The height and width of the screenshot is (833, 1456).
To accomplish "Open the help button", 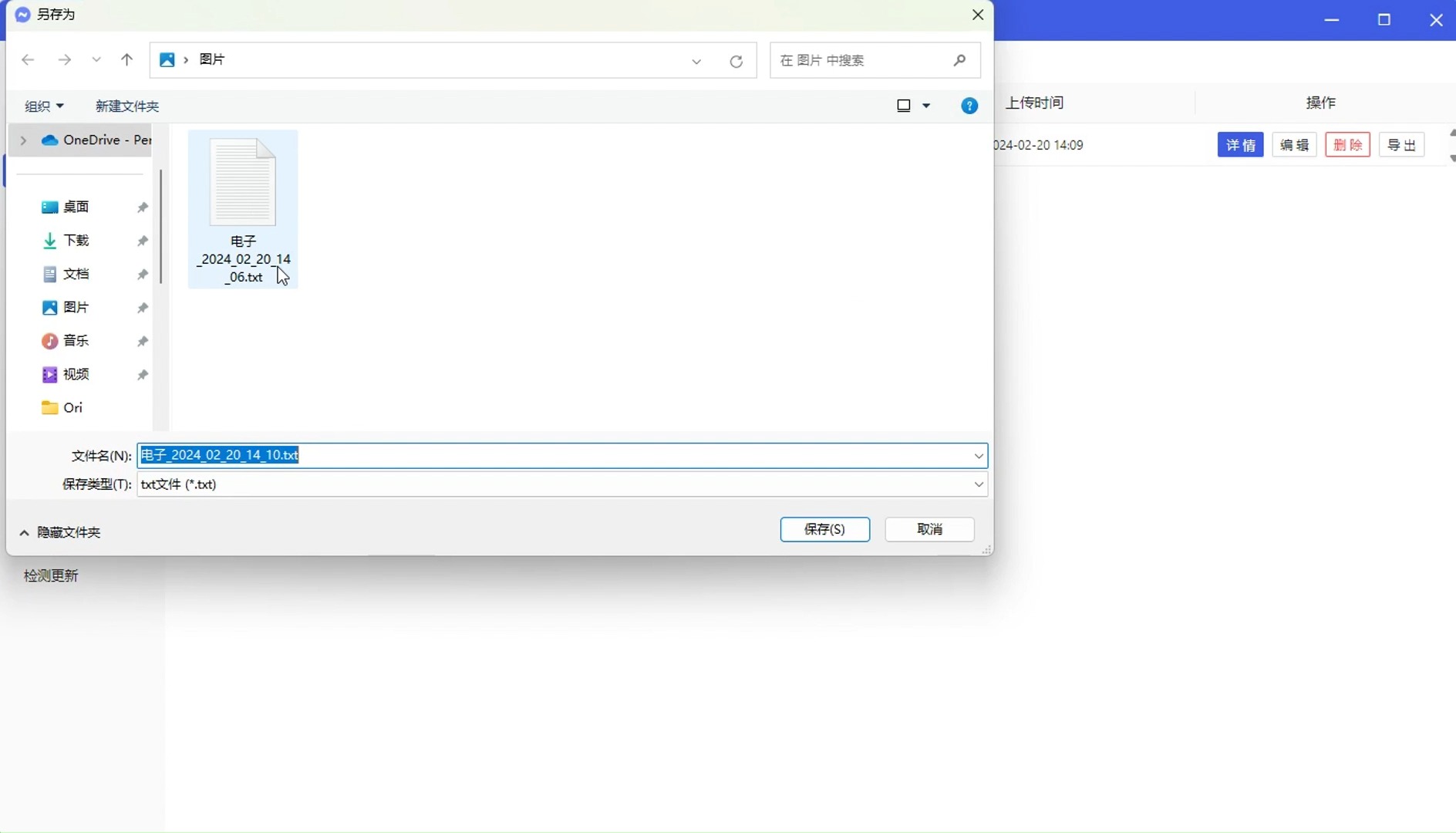I will 969,106.
